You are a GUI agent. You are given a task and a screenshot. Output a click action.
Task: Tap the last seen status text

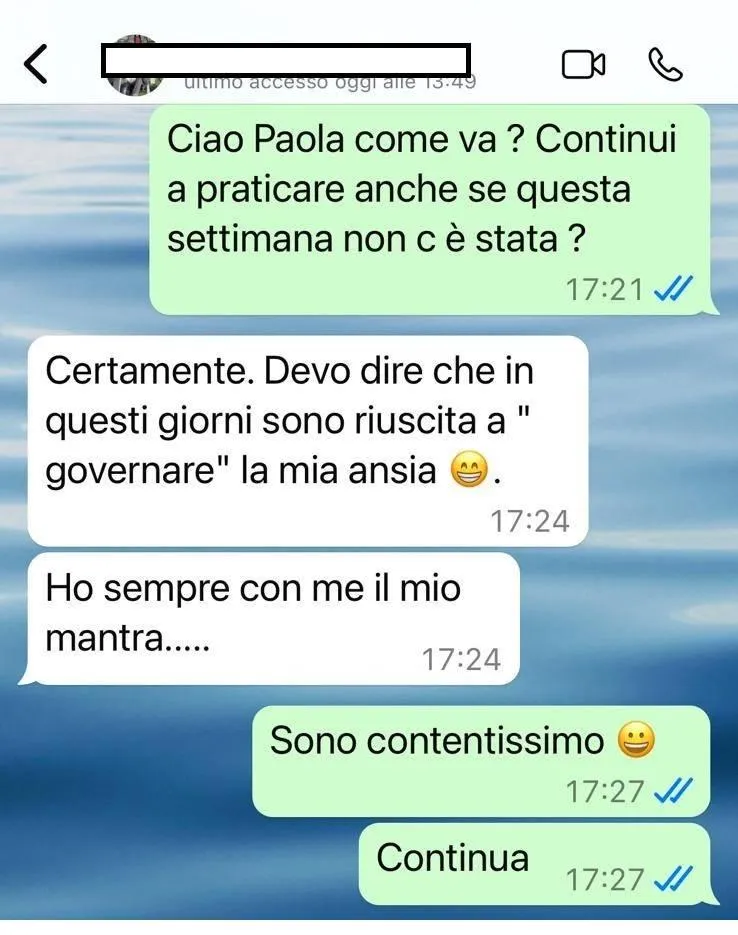click(330, 82)
